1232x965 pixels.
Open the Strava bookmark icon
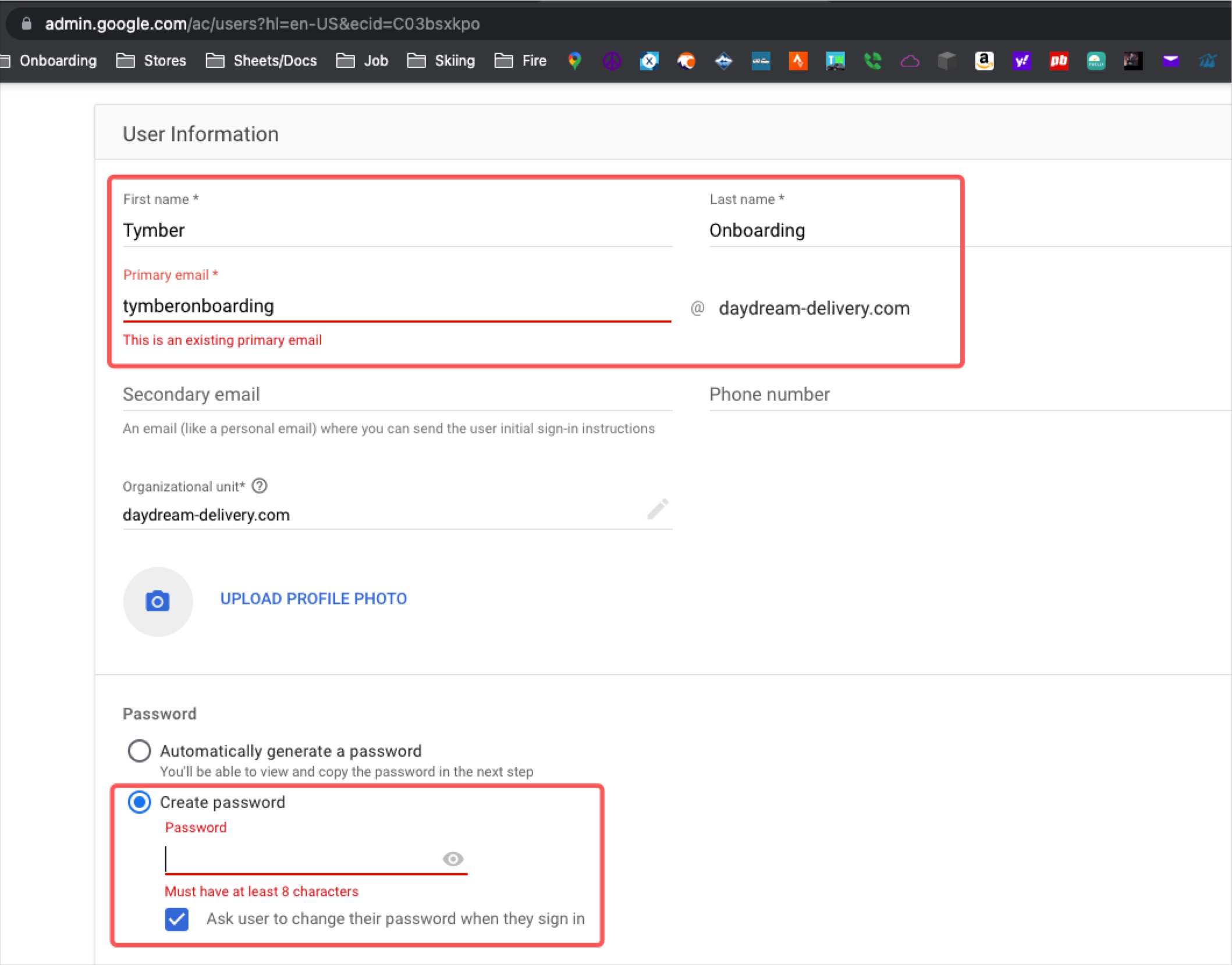[798, 61]
